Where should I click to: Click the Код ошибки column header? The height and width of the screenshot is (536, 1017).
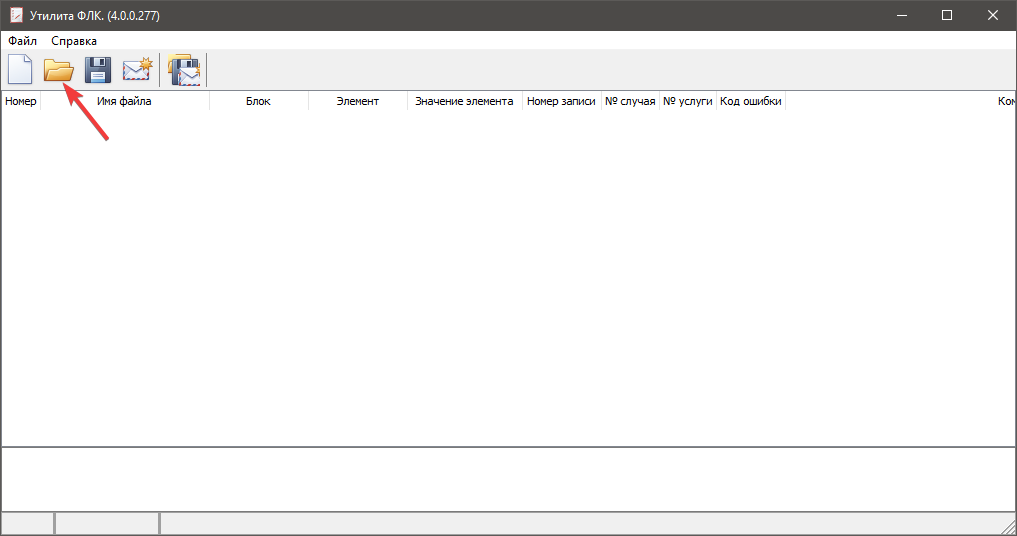pyautogui.click(x=751, y=101)
